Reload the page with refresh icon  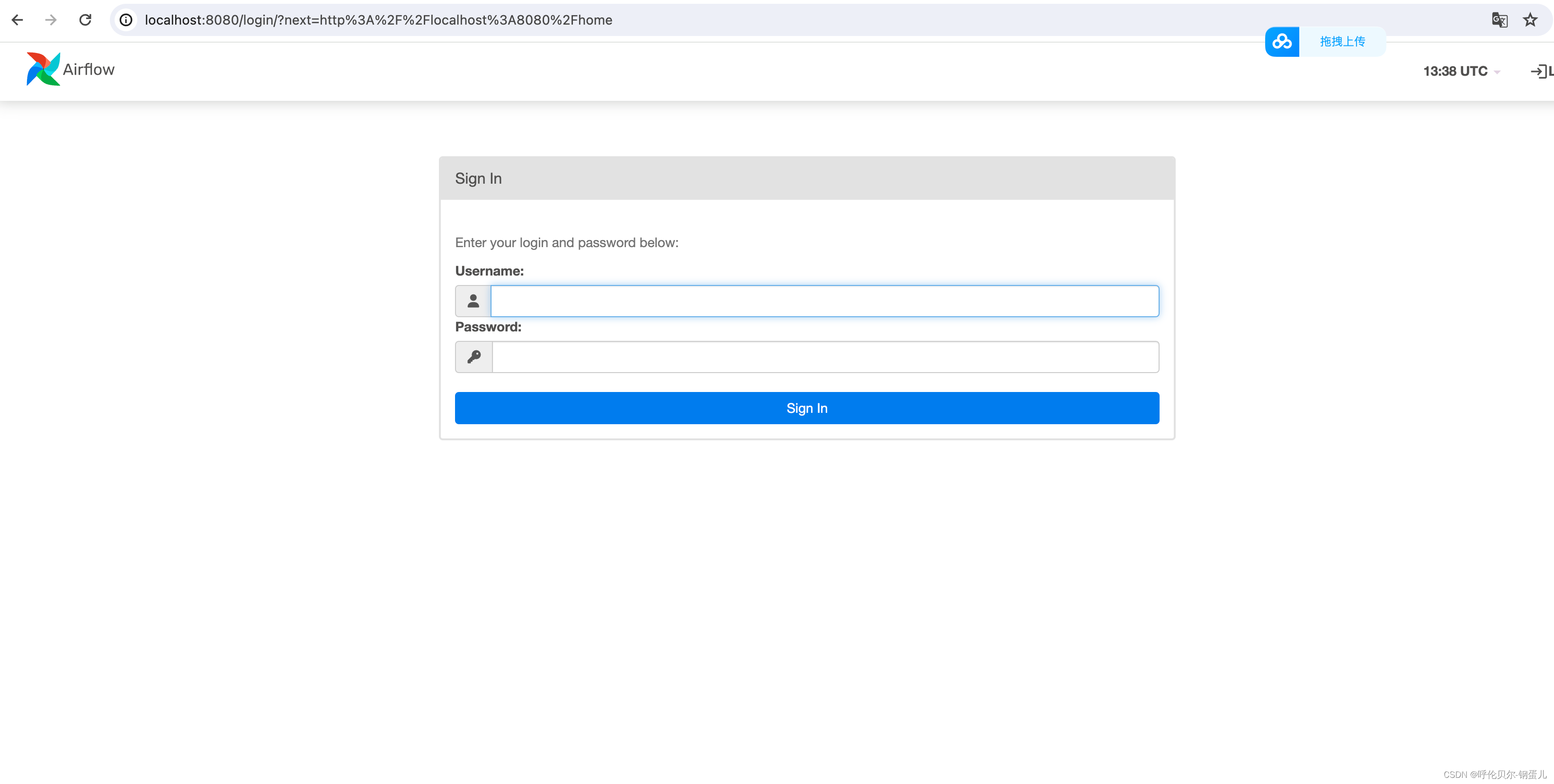point(85,20)
